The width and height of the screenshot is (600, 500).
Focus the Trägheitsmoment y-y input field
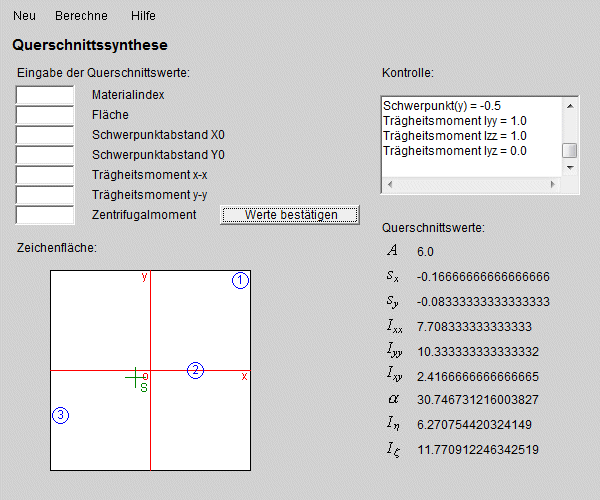(x=45, y=195)
